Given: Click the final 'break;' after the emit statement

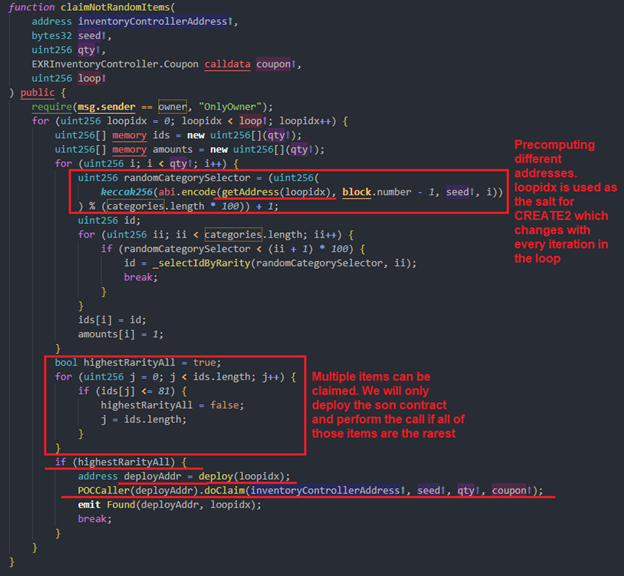Looking at the screenshot, I should tap(95, 519).
